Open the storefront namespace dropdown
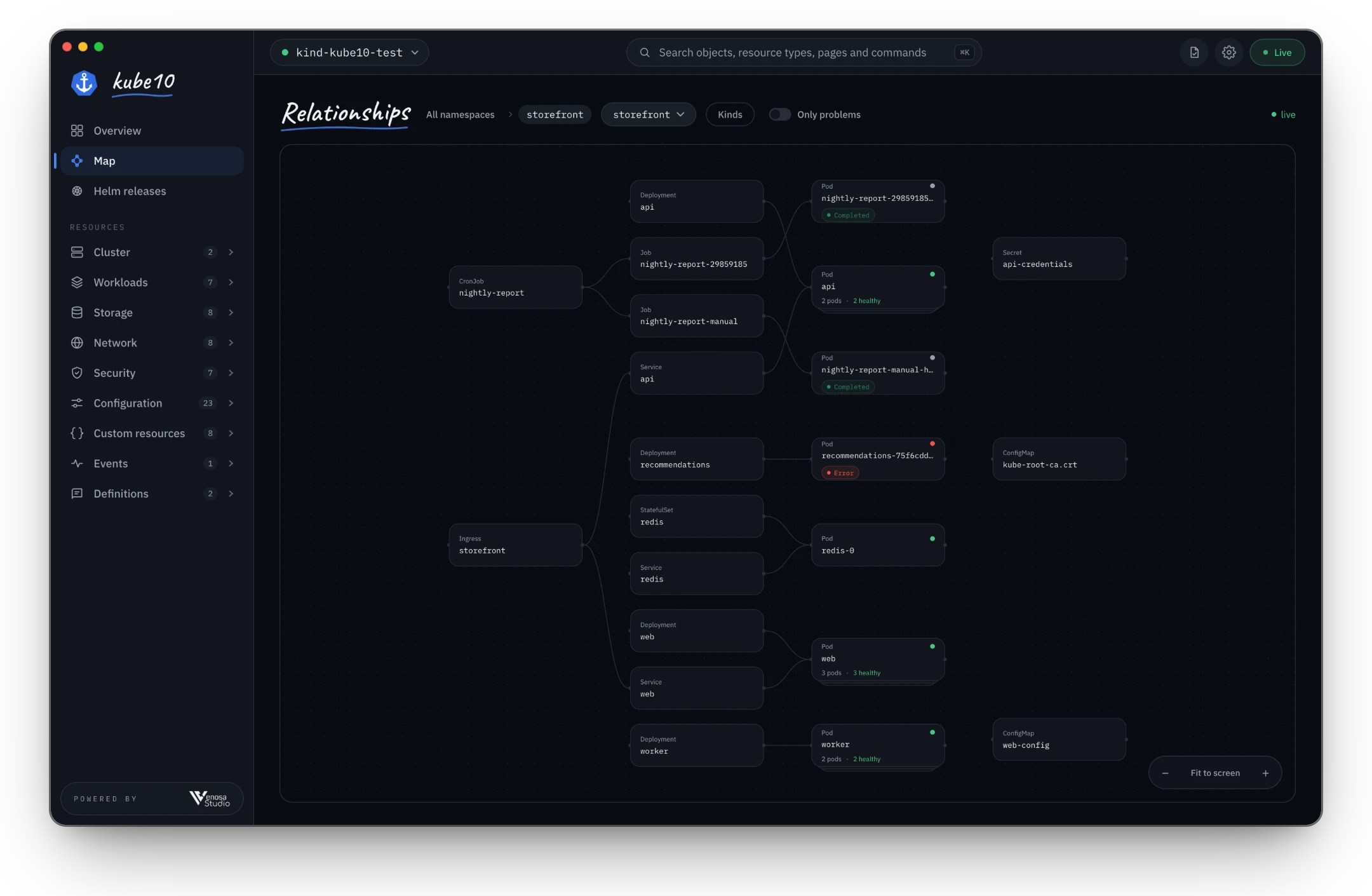The width and height of the screenshot is (1372, 896). click(648, 114)
